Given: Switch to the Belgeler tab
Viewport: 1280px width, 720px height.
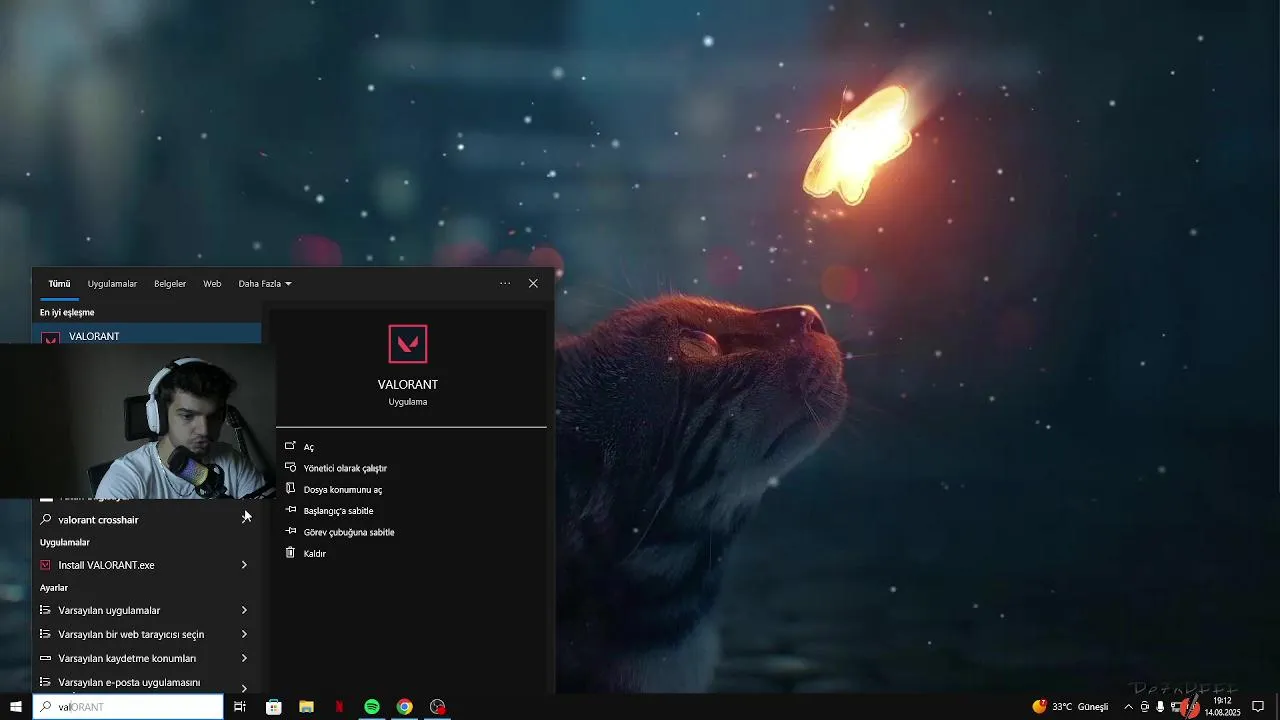Looking at the screenshot, I should [170, 284].
